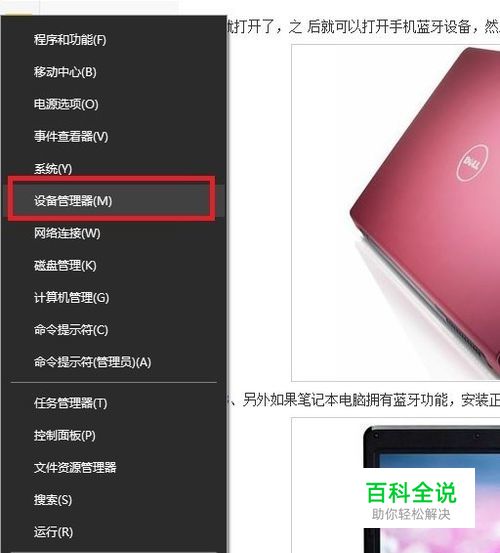
Task: Open 控制面板(P)
Action: pos(113,435)
